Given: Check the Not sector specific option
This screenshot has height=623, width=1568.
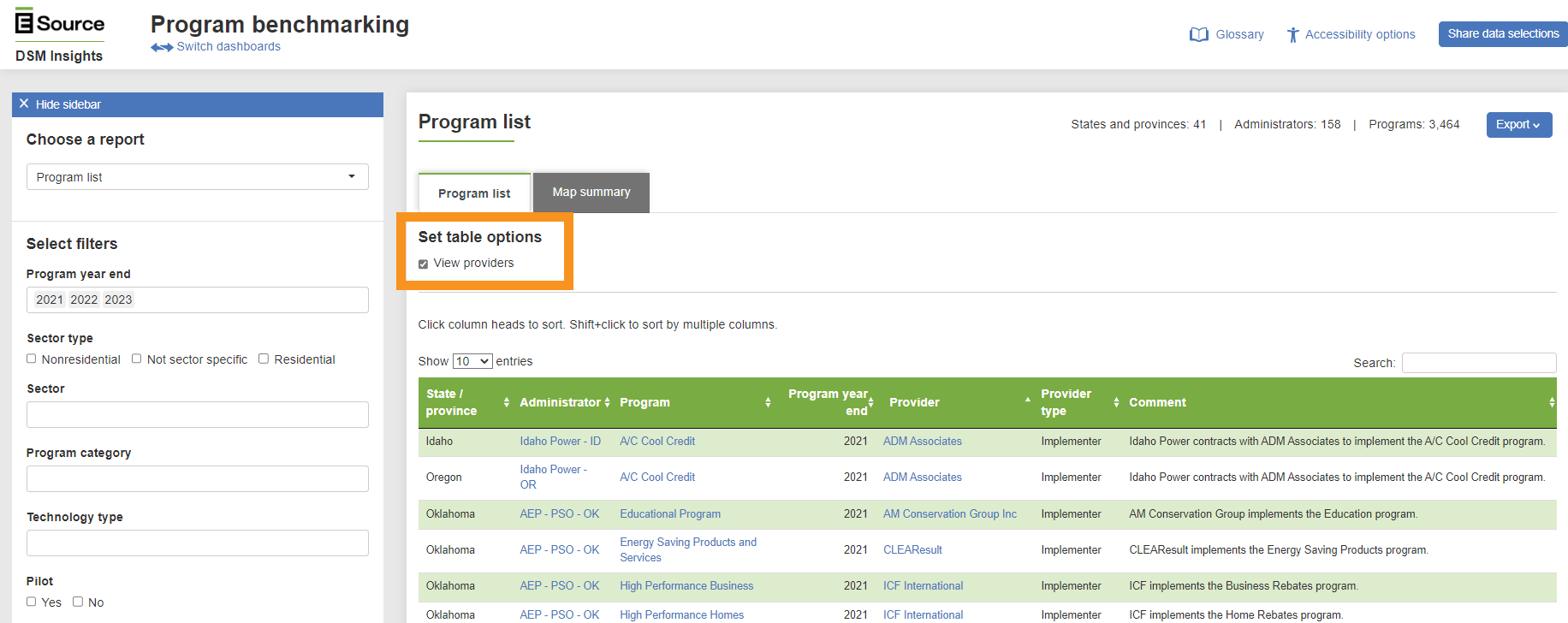Looking at the screenshot, I should pyautogui.click(x=137, y=359).
